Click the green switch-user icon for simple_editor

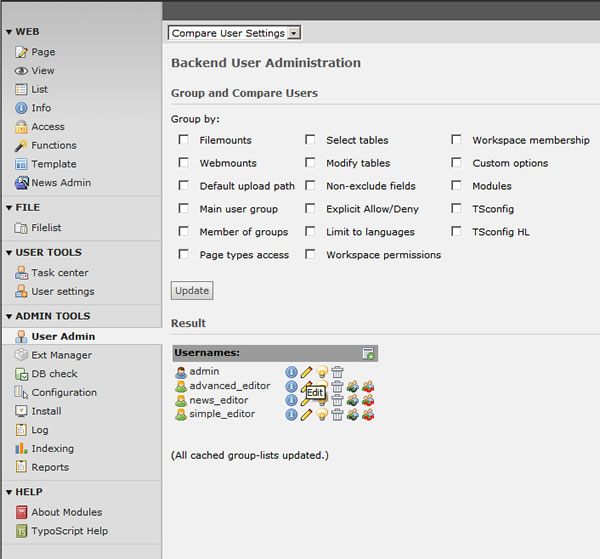pyautogui.click(x=353, y=414)
